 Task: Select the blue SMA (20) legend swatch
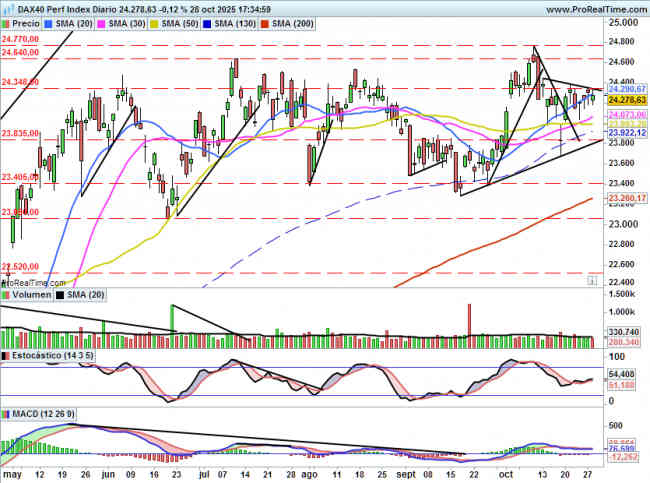tap(53, 21)
